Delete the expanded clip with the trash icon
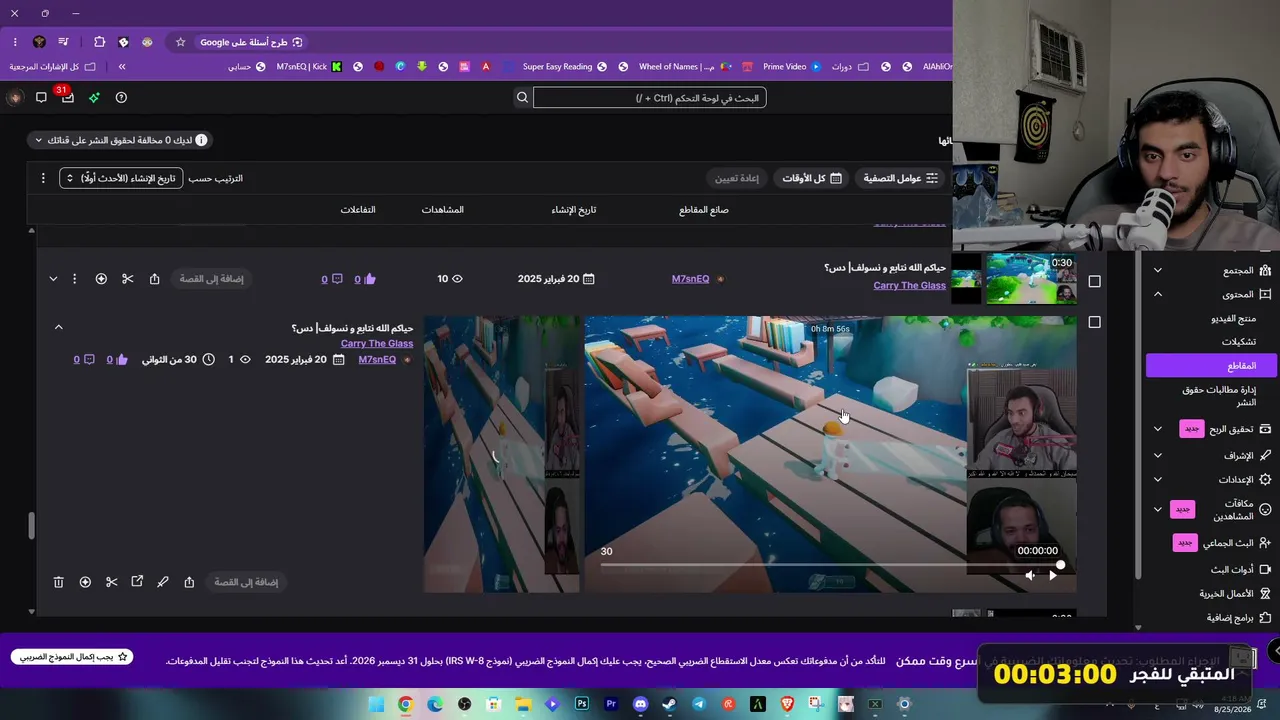The height and width of the screenshot is (720, 1280). pos(58,582)
